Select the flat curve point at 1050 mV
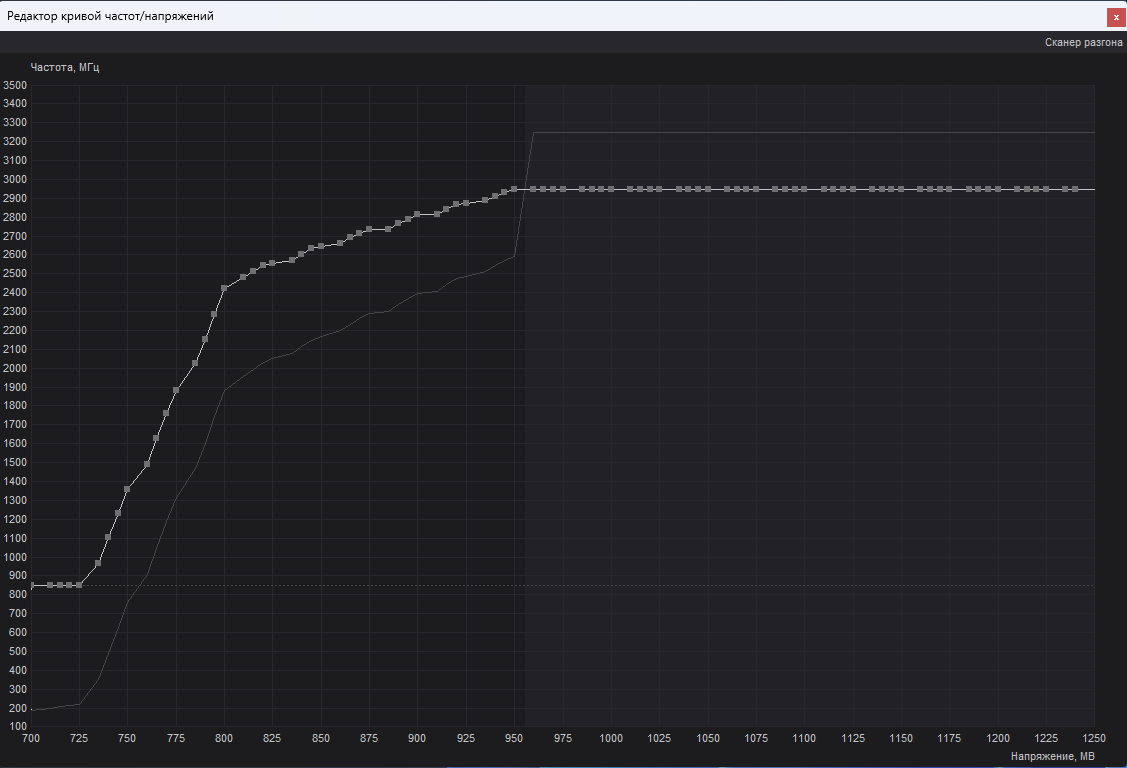The width and height of the screenshot is (1127, 768). (708, 190)
